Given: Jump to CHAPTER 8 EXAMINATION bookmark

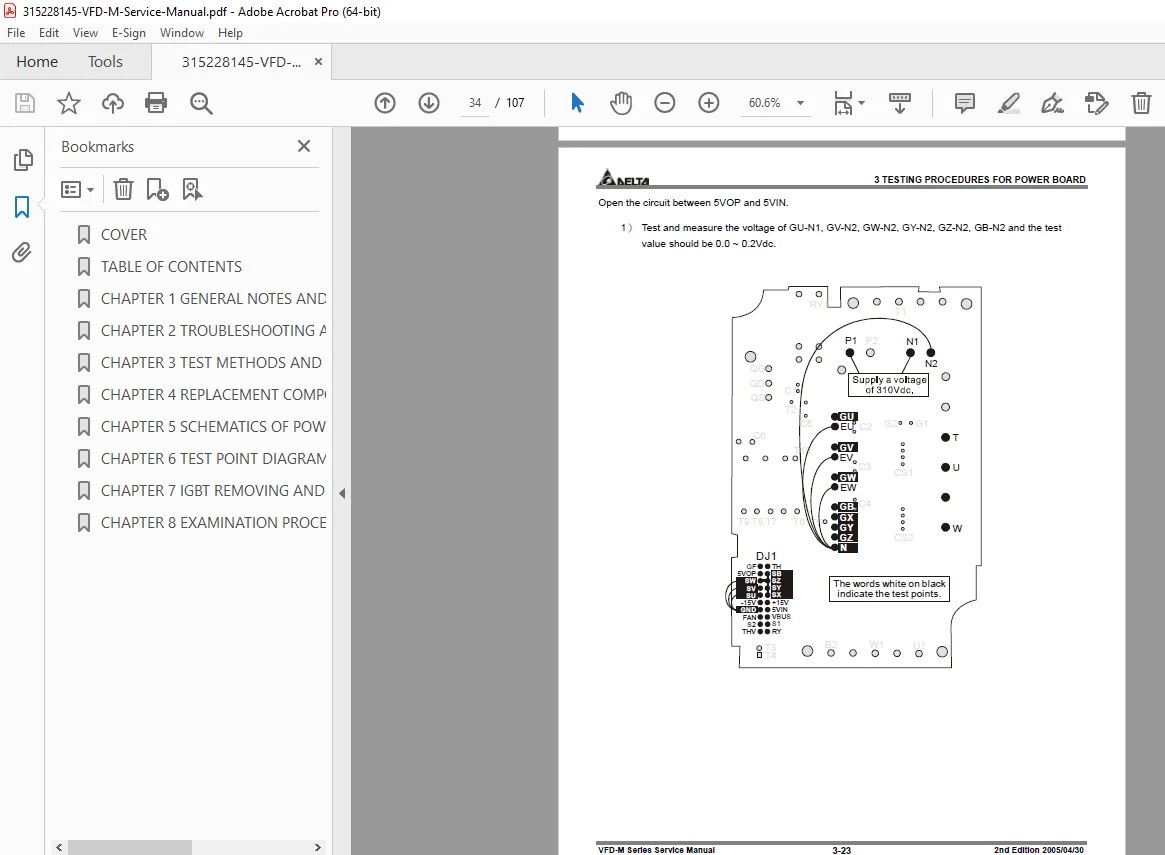Looking at the screenshot, I should tap(213, 522).
